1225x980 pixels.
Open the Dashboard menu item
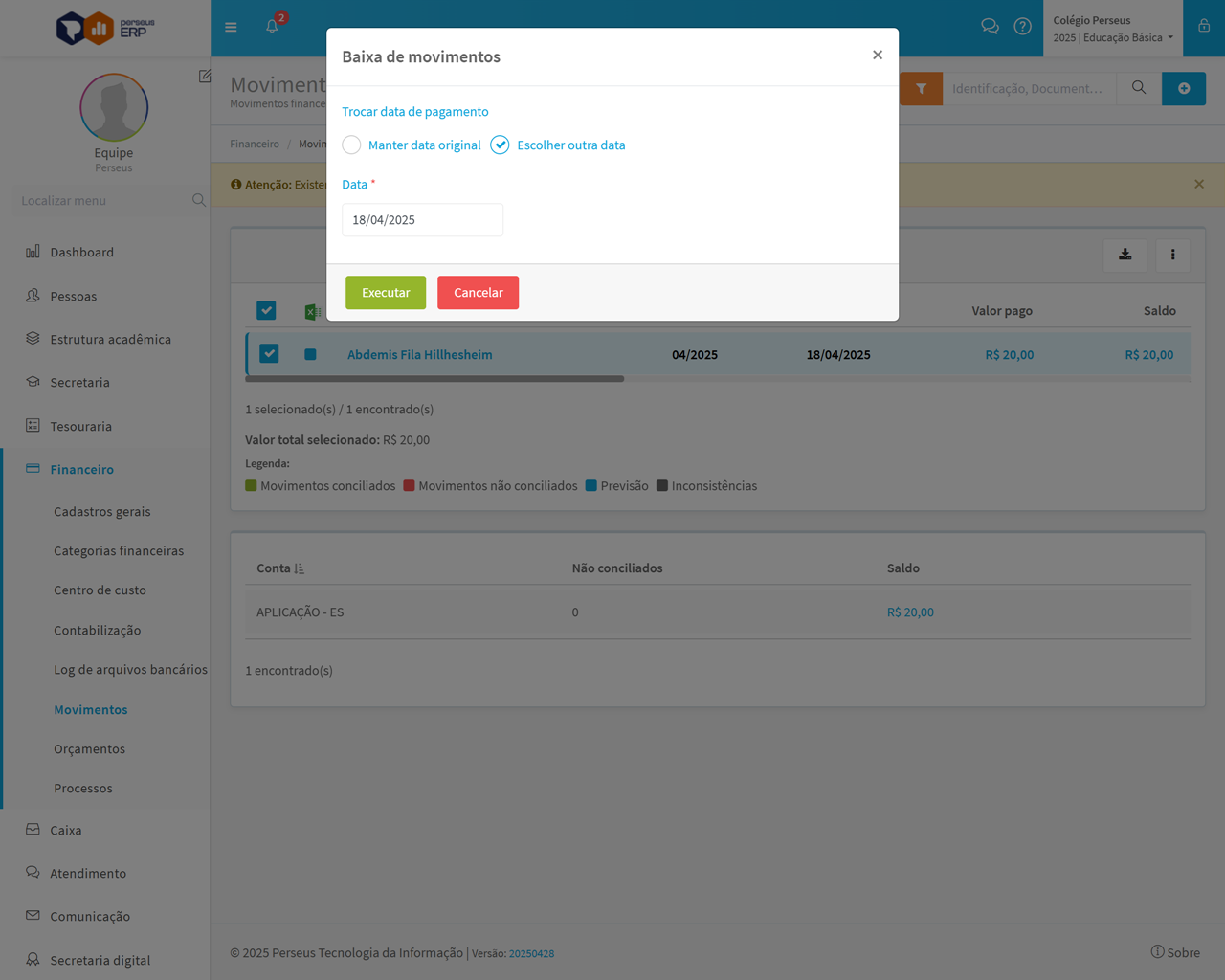(x=81, y=253)
